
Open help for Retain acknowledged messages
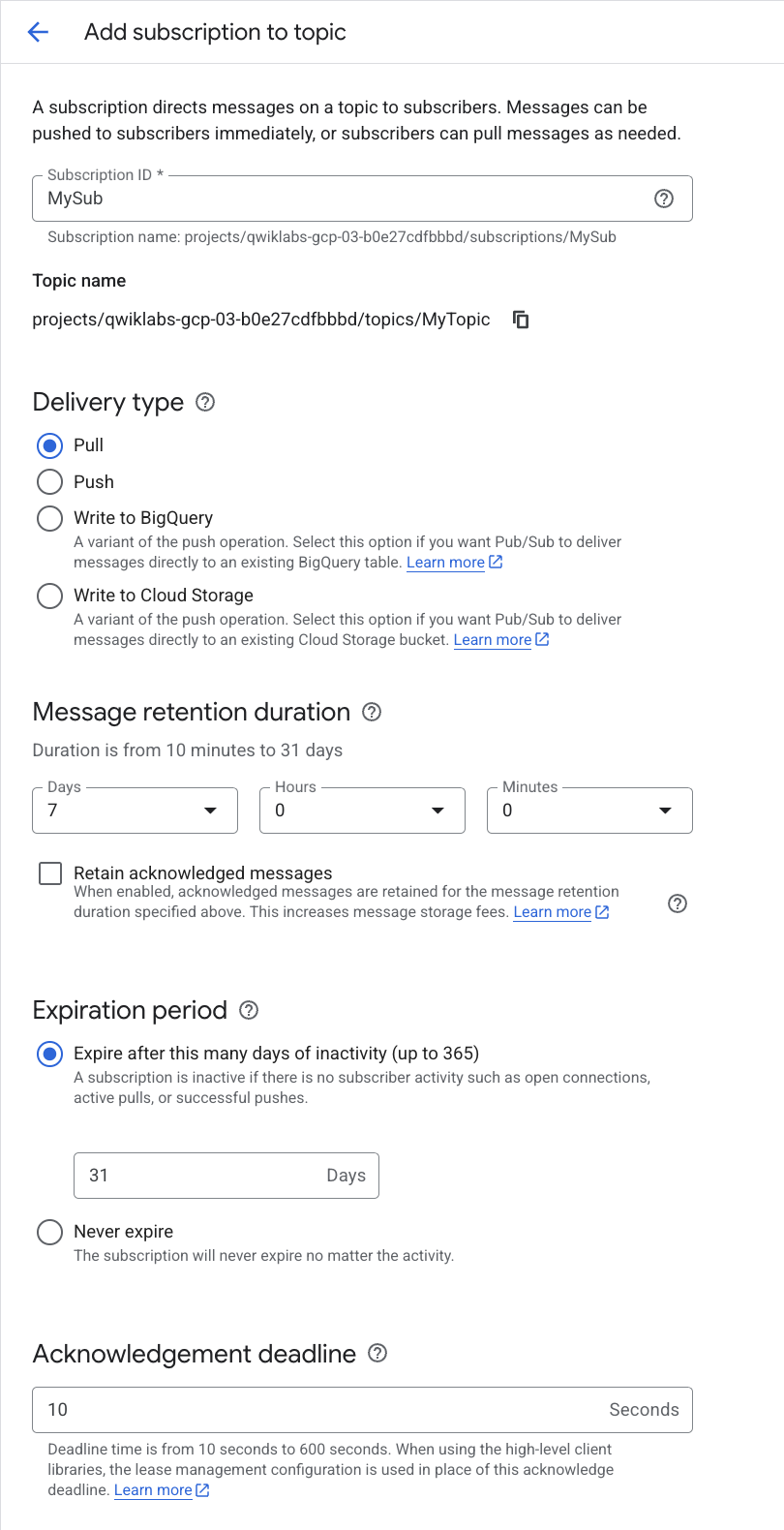point(677,903)
